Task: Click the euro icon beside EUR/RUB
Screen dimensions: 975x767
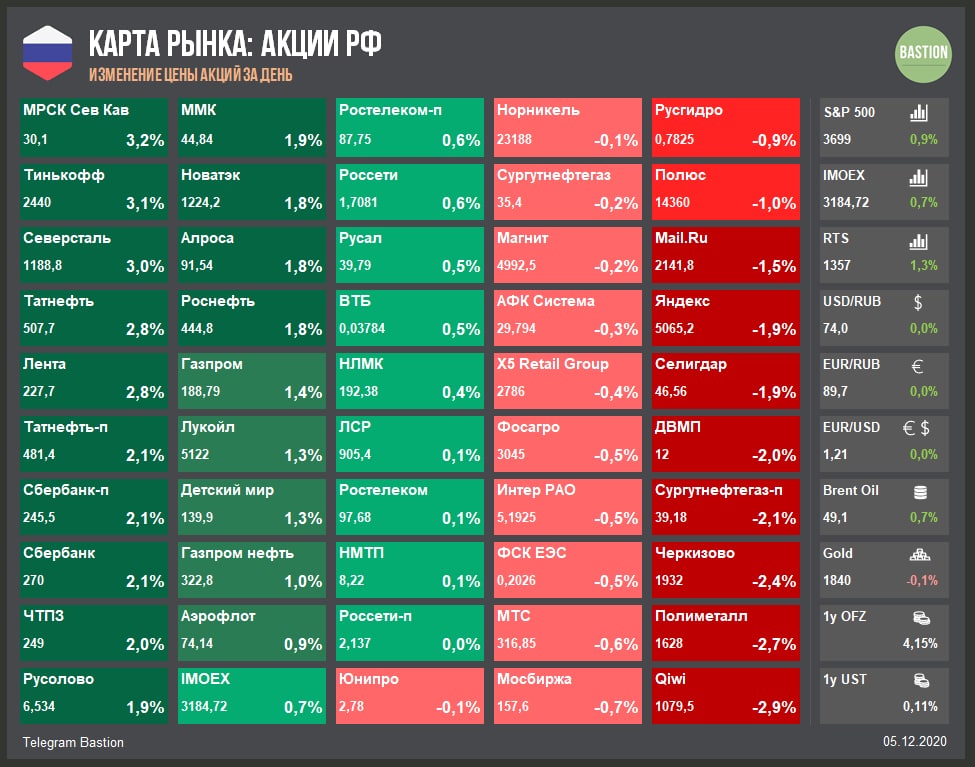Action: pos(918,366)
